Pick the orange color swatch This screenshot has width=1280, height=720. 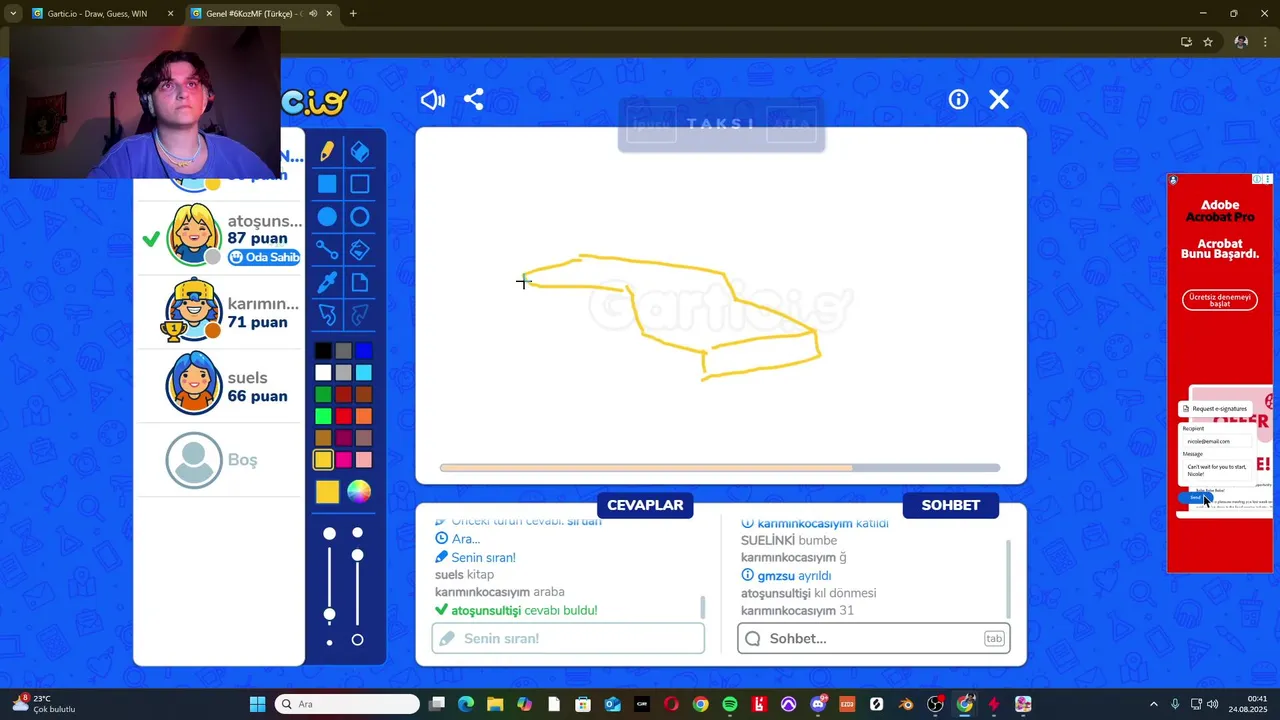[x=364, y=416]
